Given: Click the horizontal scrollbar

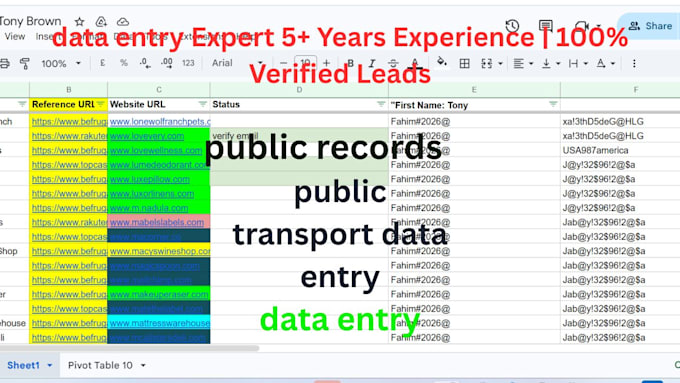Looking at the screenshot, I should tap(129, 348).
